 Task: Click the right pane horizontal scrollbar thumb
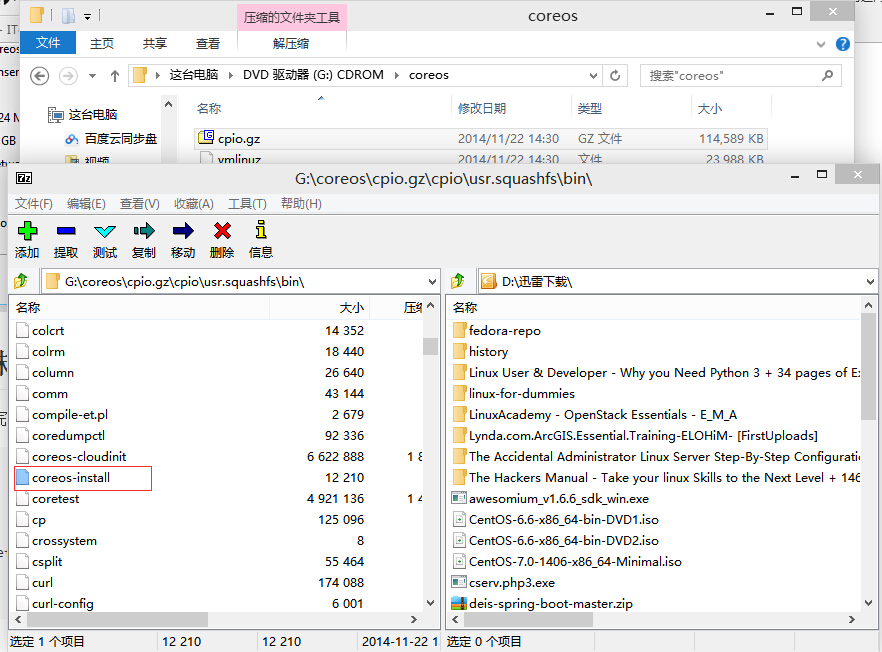tap(528, 619)
